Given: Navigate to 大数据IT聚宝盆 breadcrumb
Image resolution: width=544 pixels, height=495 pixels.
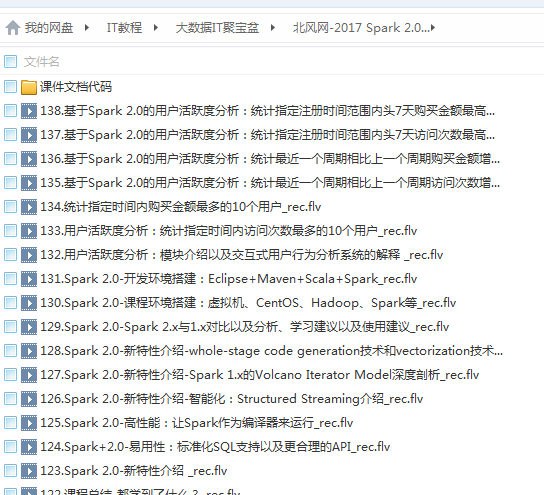Looking at the screenshot, I should tap(217, 28).
